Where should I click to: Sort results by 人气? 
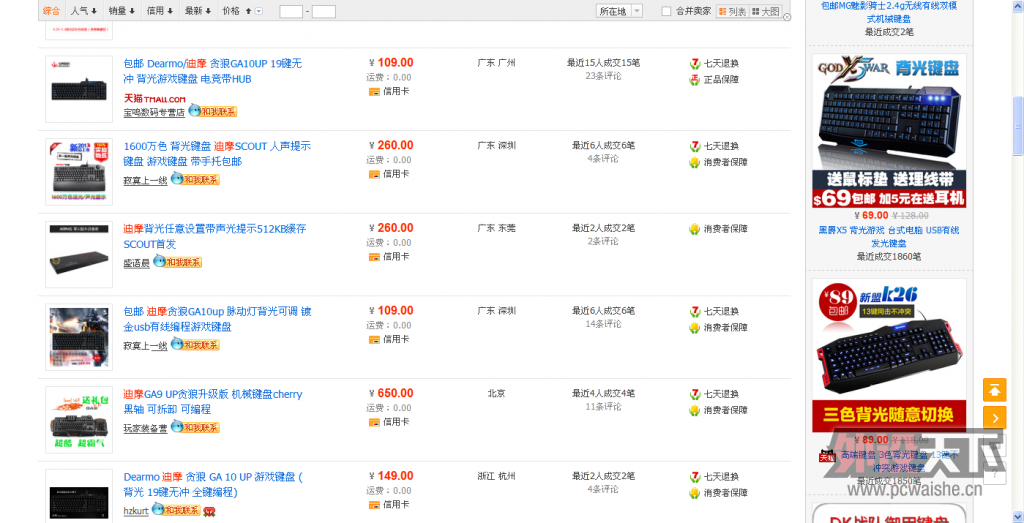point(84,10)
